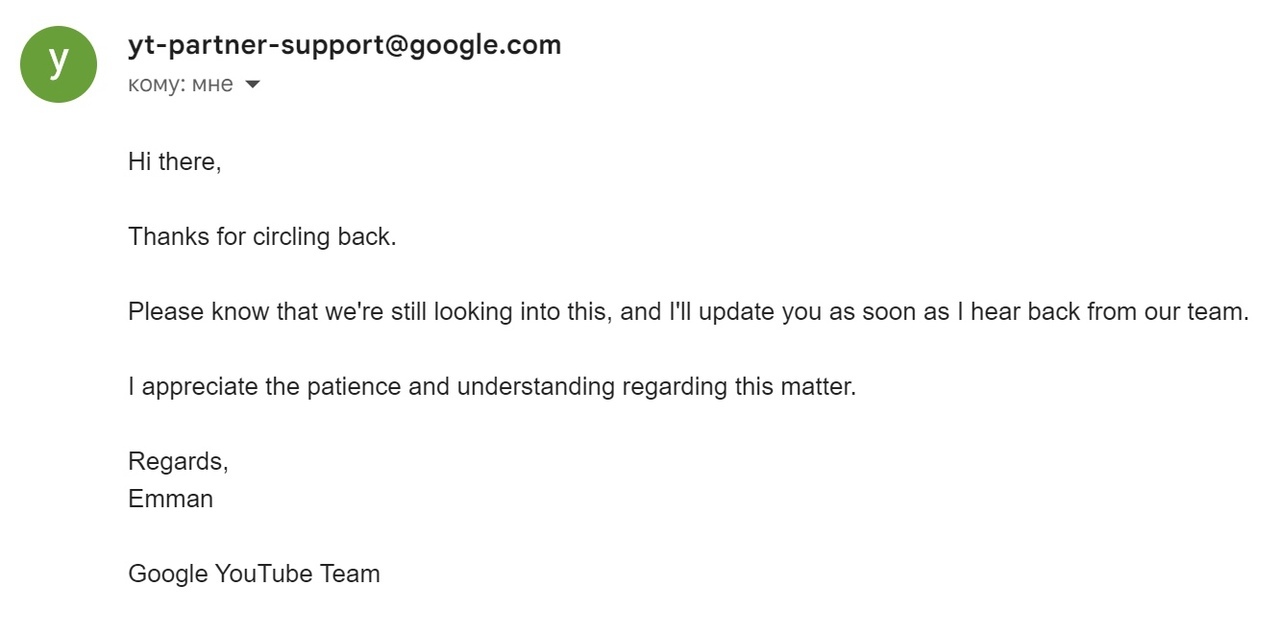Click the word "Team" in the signature

pos(350,574)
